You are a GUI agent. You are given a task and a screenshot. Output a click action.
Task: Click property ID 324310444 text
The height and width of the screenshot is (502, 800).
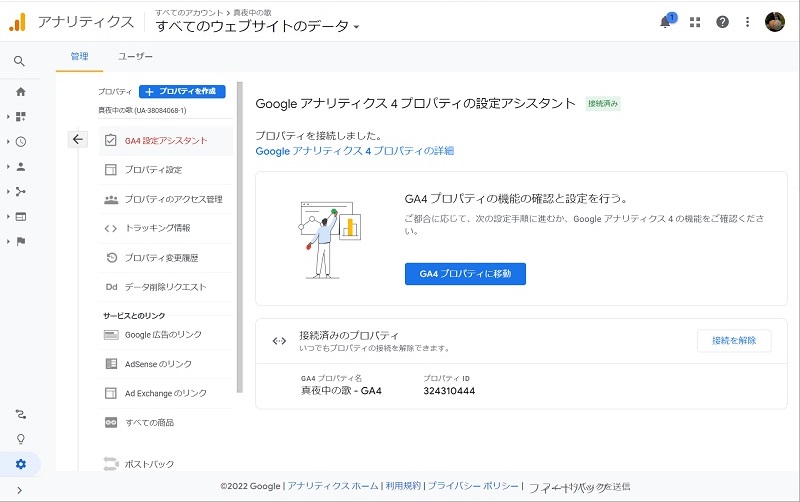pyautogui.click(x=449, y=391)
